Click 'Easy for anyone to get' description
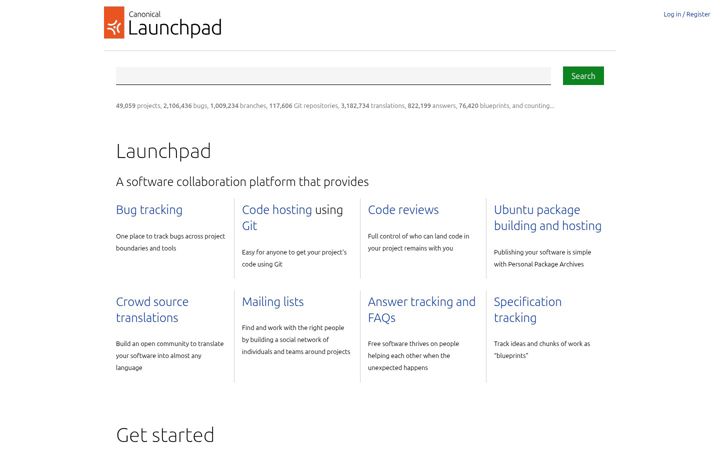 (294, 258)
